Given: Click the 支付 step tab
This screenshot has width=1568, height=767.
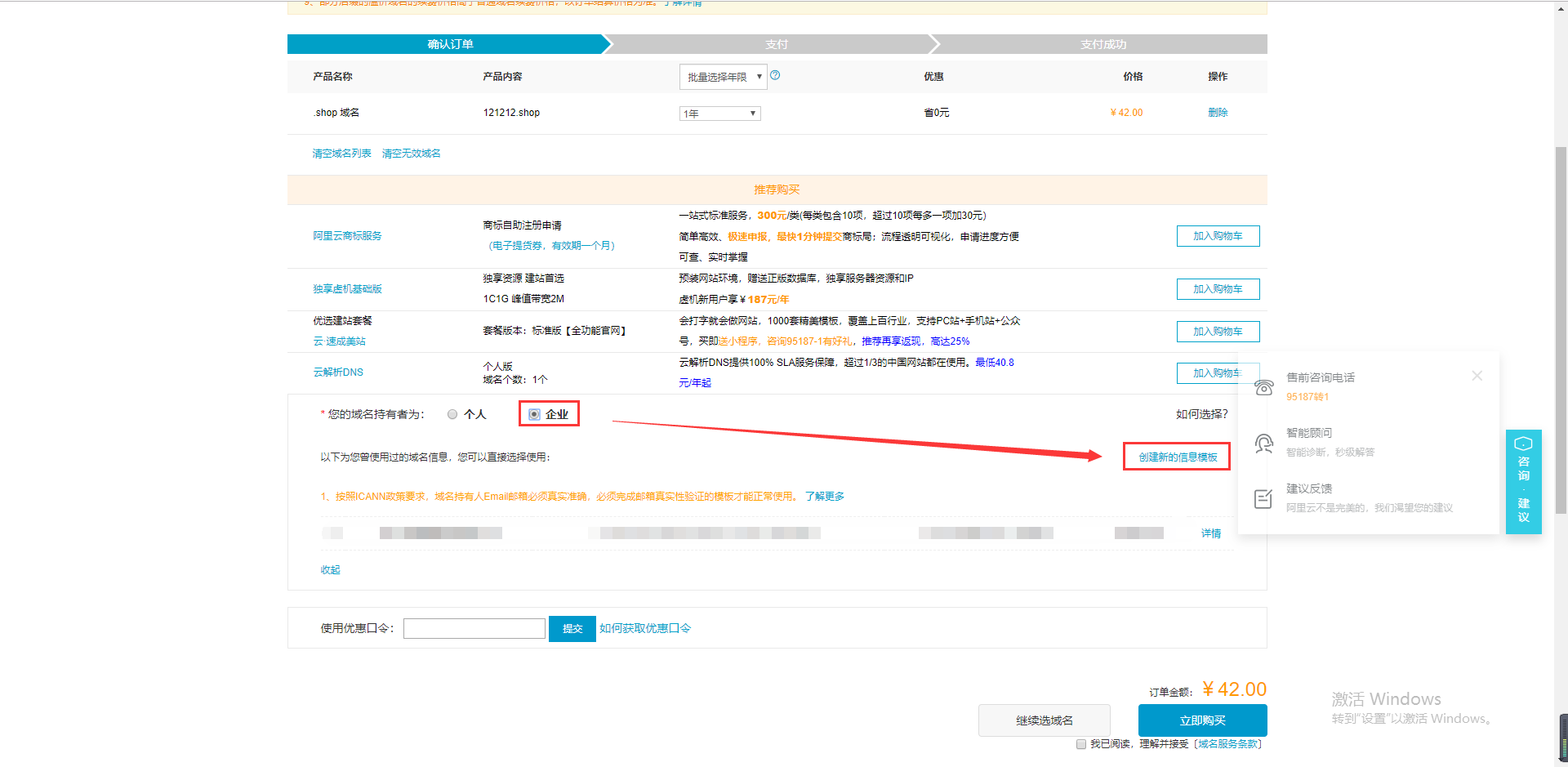Looking at the screenshot, I should tap(776, 44).
